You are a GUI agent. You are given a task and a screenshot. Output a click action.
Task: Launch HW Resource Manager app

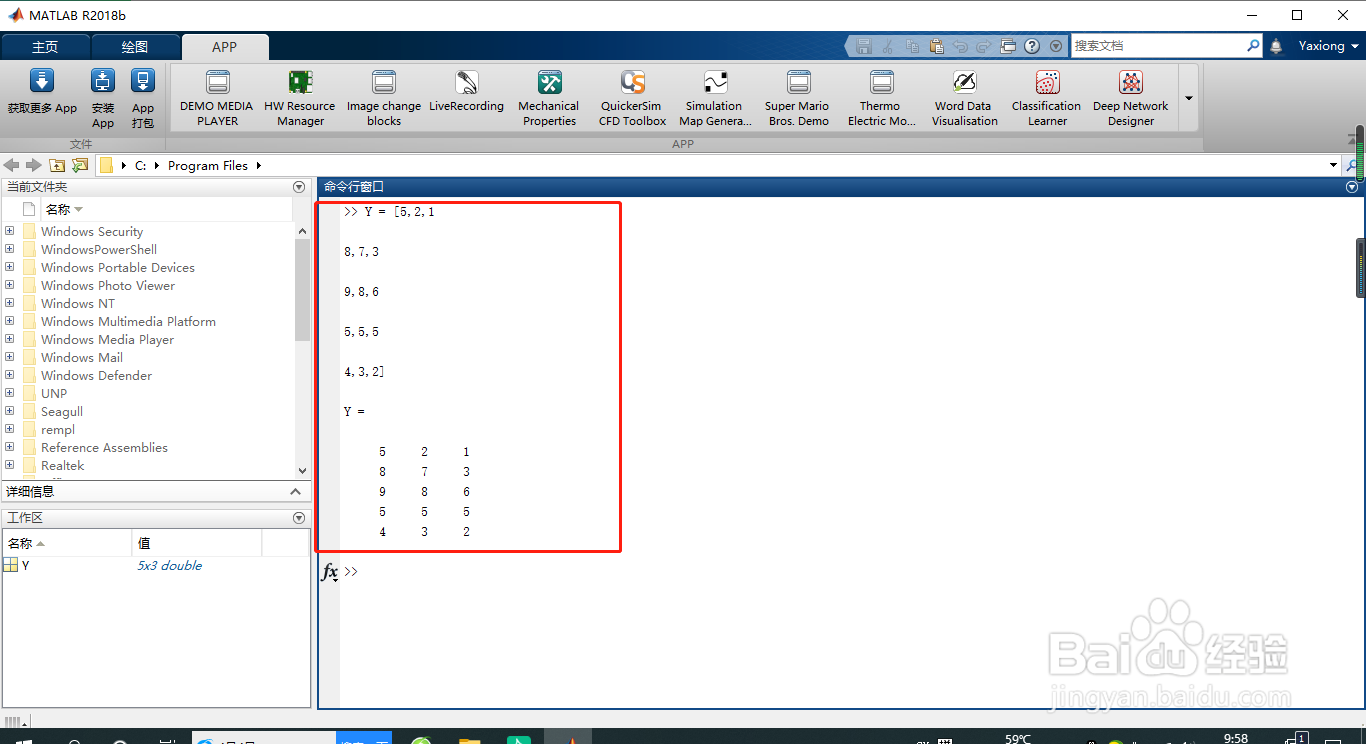point(300,98)
